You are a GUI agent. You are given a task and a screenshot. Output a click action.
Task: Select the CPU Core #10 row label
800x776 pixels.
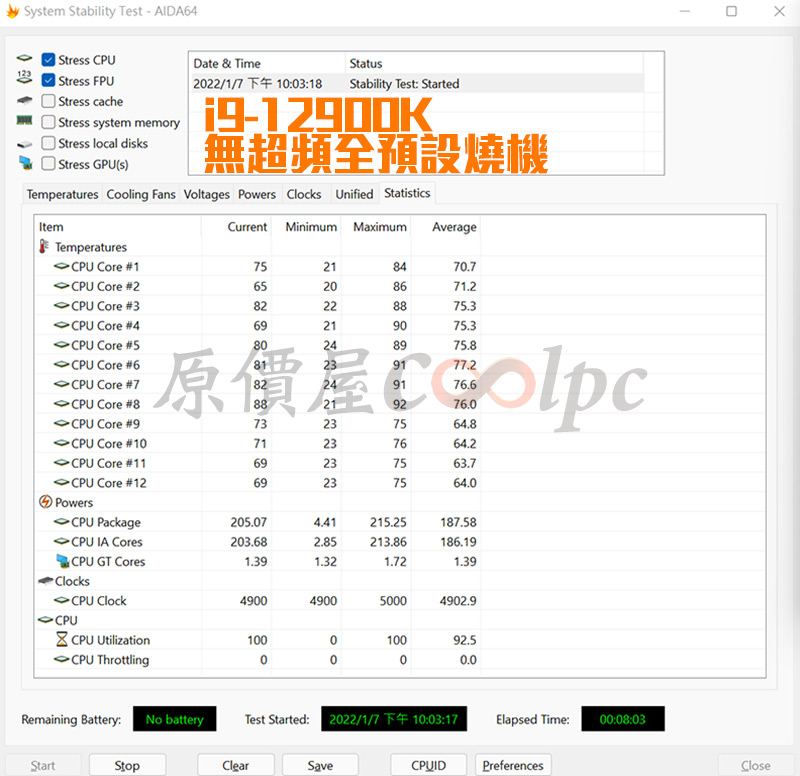coord(109,443)
